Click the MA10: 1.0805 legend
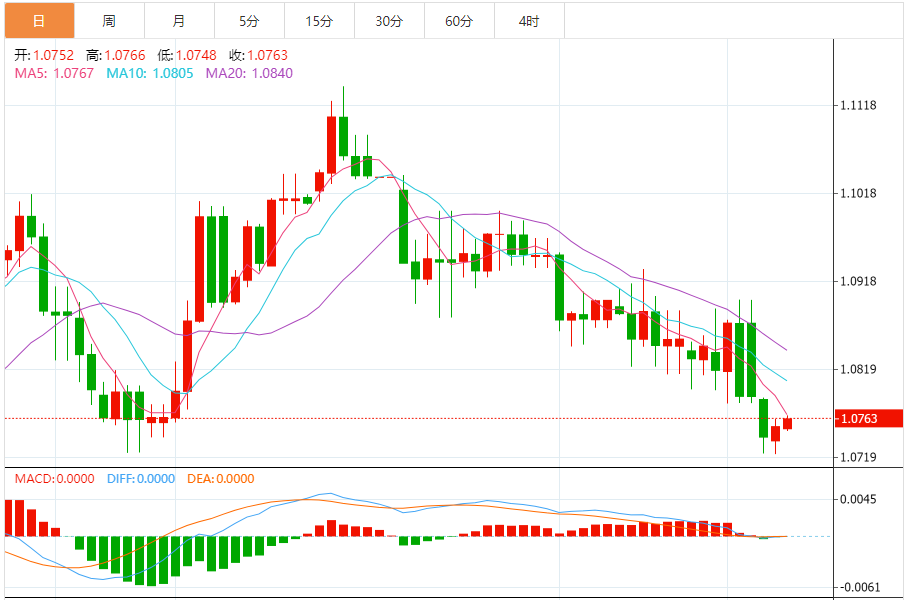The width and height of the screenshot is (909, 600). [x=150, y=73]
